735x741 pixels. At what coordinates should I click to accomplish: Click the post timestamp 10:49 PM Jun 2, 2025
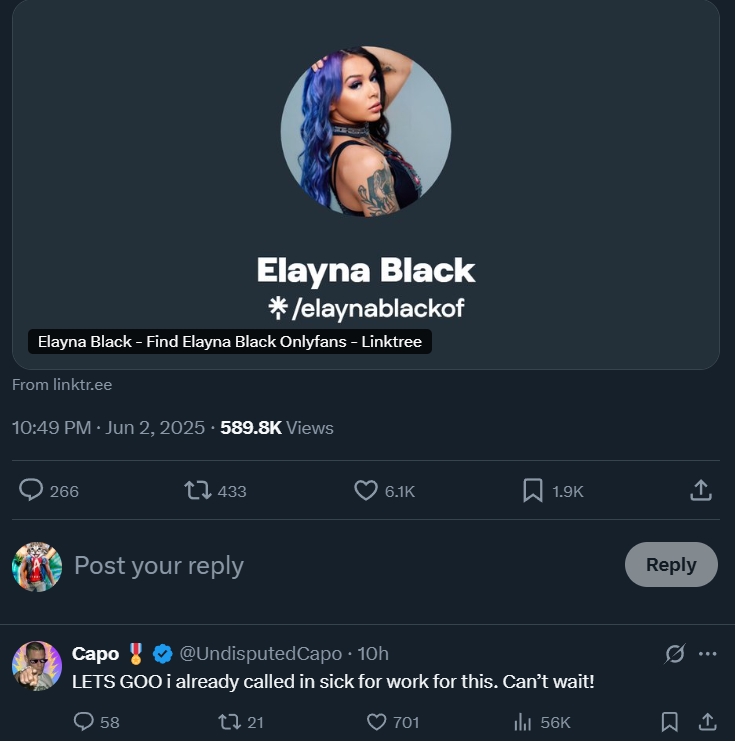coord(108,428)
